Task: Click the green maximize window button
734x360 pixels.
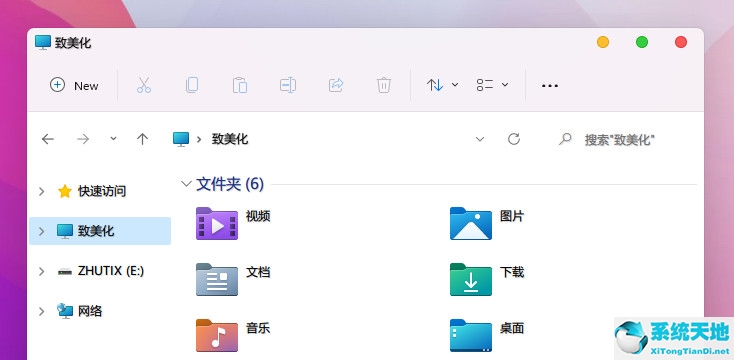Action: [642, 42]
